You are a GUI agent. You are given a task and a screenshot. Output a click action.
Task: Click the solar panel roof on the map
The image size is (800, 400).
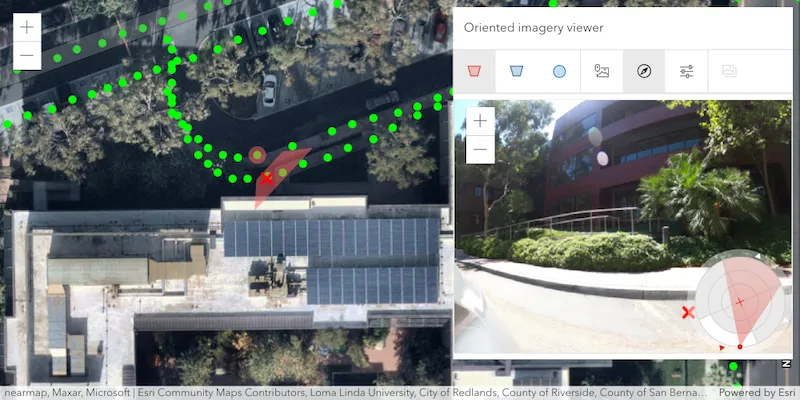point(332,260)
